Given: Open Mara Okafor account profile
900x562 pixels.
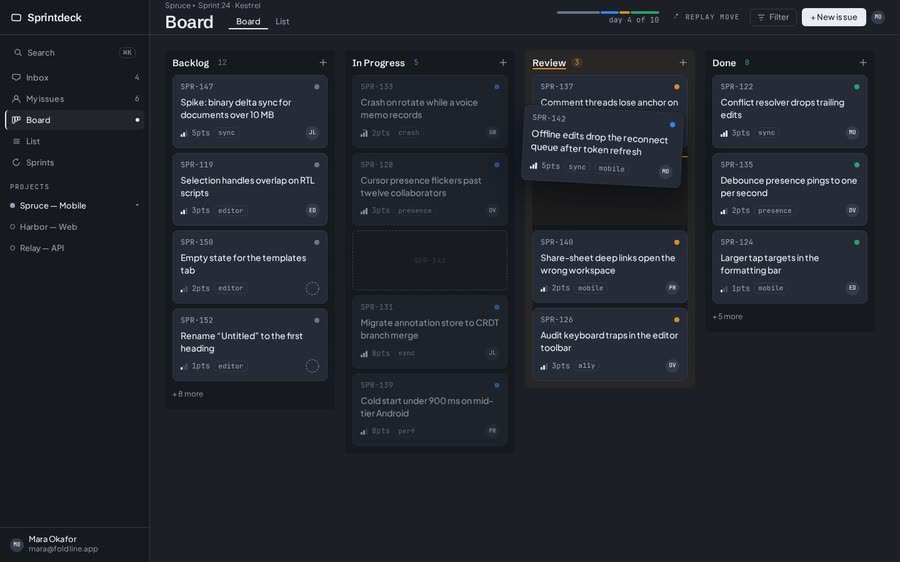Looking at the screenshot, I should tap(75, 544).
